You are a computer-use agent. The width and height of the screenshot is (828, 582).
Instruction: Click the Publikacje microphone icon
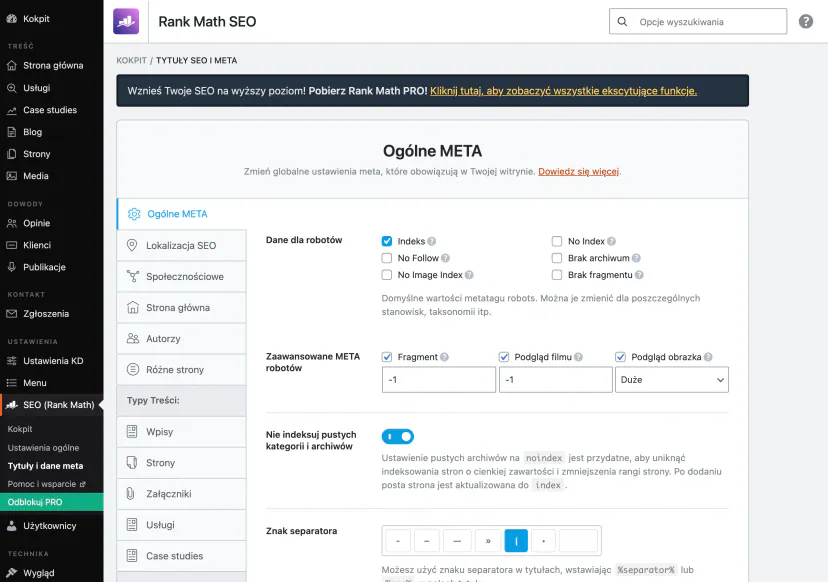click(x=12, y=267)
